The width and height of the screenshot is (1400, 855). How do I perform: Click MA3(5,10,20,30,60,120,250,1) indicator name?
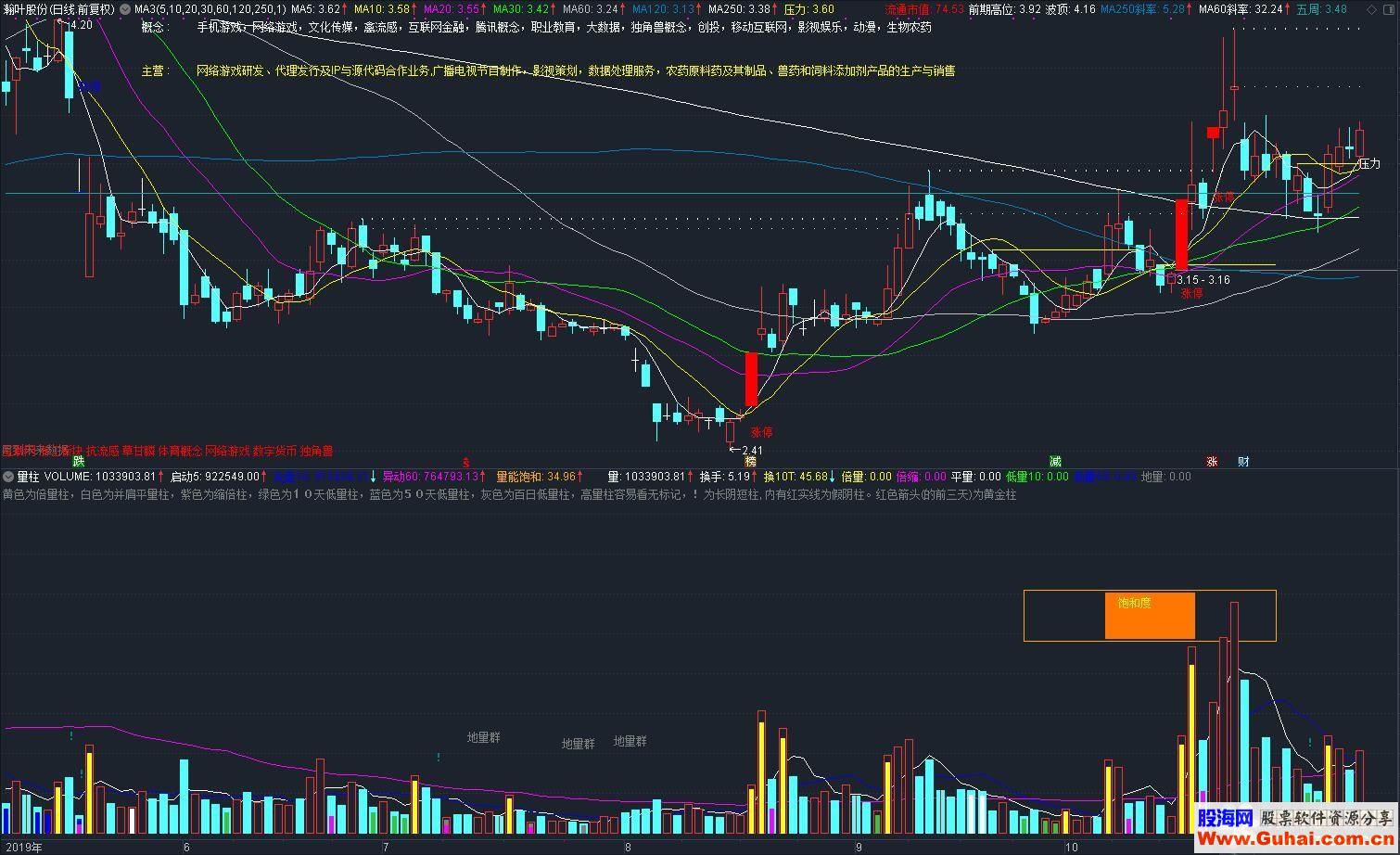210,9
